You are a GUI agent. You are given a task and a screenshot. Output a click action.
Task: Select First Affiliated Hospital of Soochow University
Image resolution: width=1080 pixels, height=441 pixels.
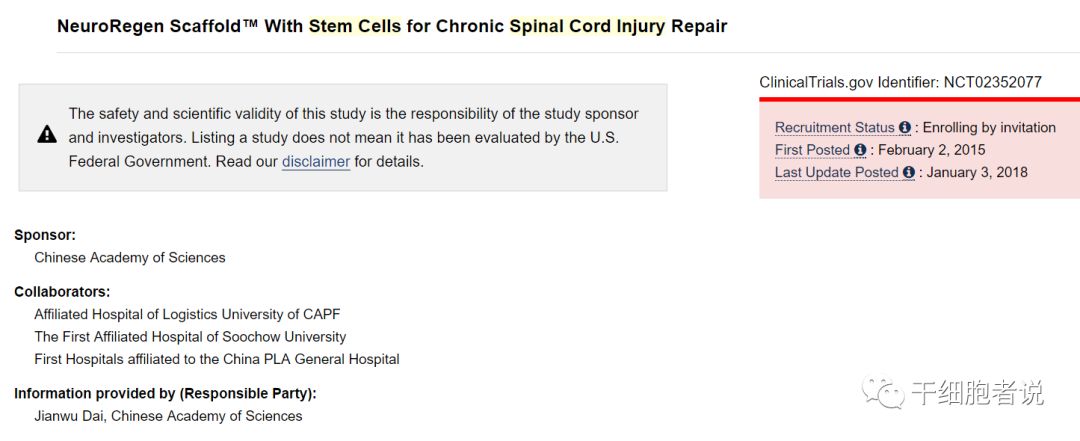click(190, 337)
